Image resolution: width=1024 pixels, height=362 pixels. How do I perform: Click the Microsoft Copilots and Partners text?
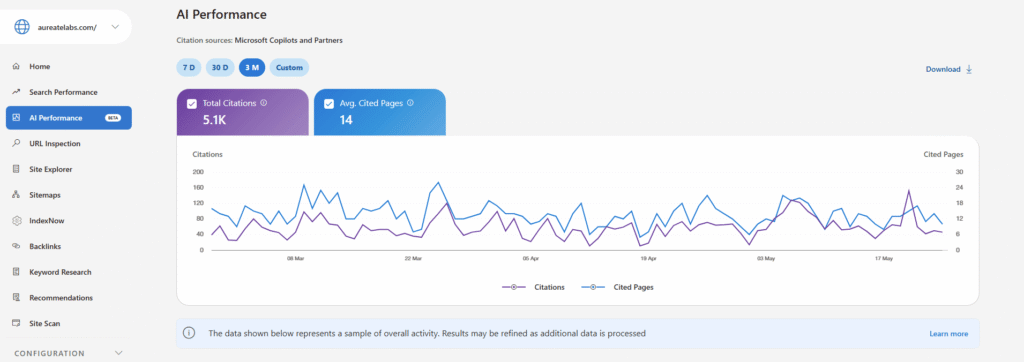pos(289,41)
